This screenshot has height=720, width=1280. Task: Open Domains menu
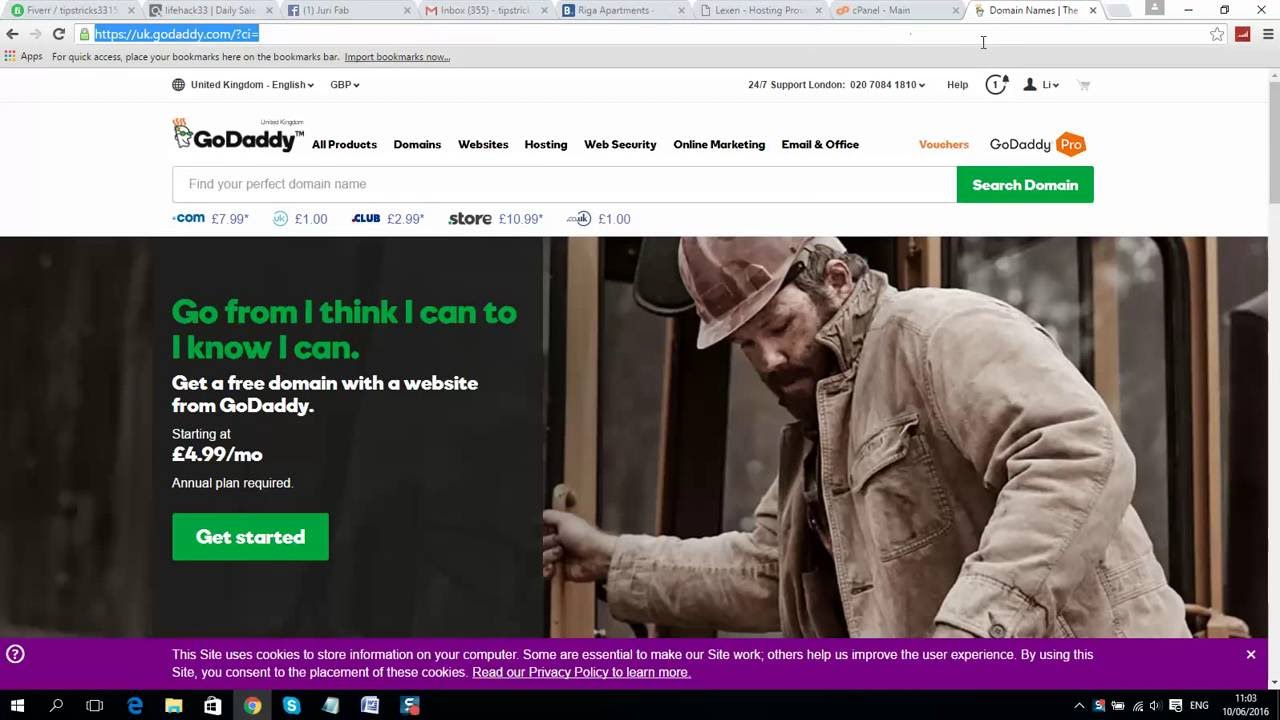click(417, 145)
